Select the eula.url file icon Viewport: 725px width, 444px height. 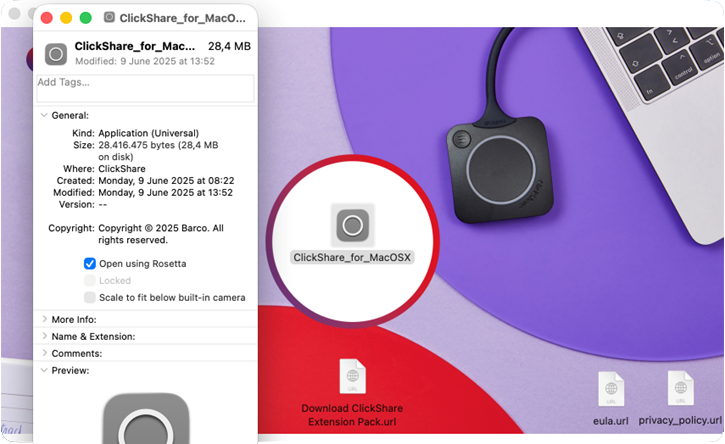pyautogui.click(x=611, y=388)
